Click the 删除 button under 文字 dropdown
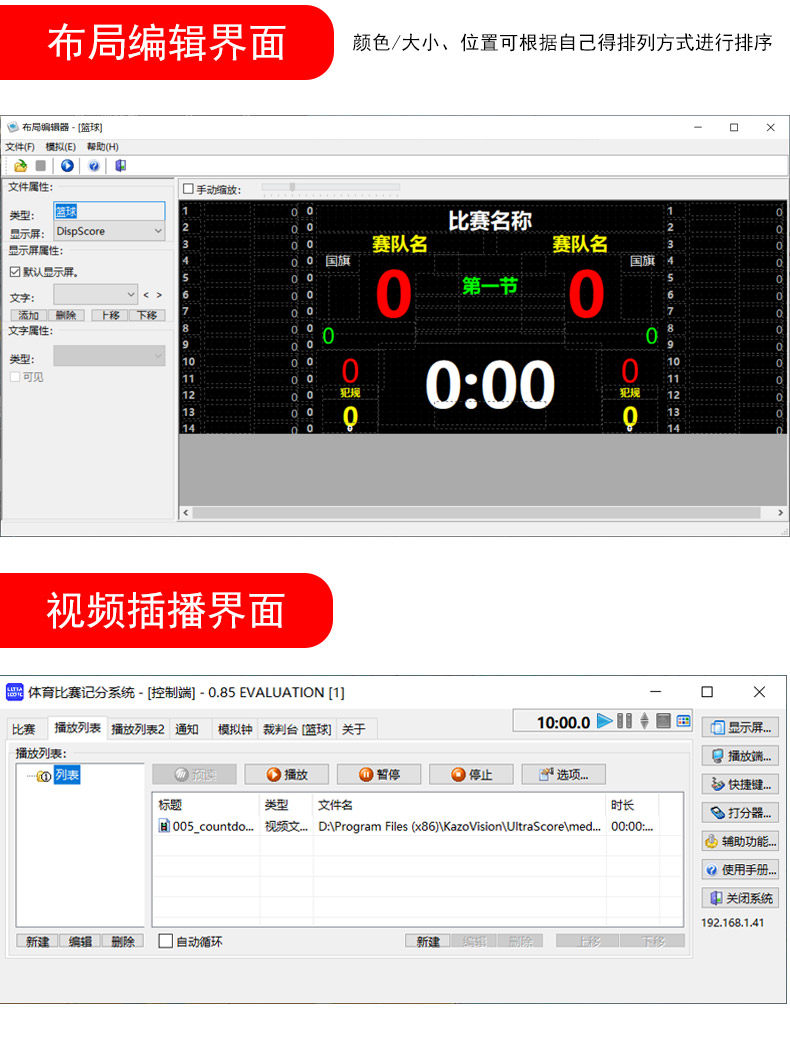 pyautogui.click(x=66, y=315)
